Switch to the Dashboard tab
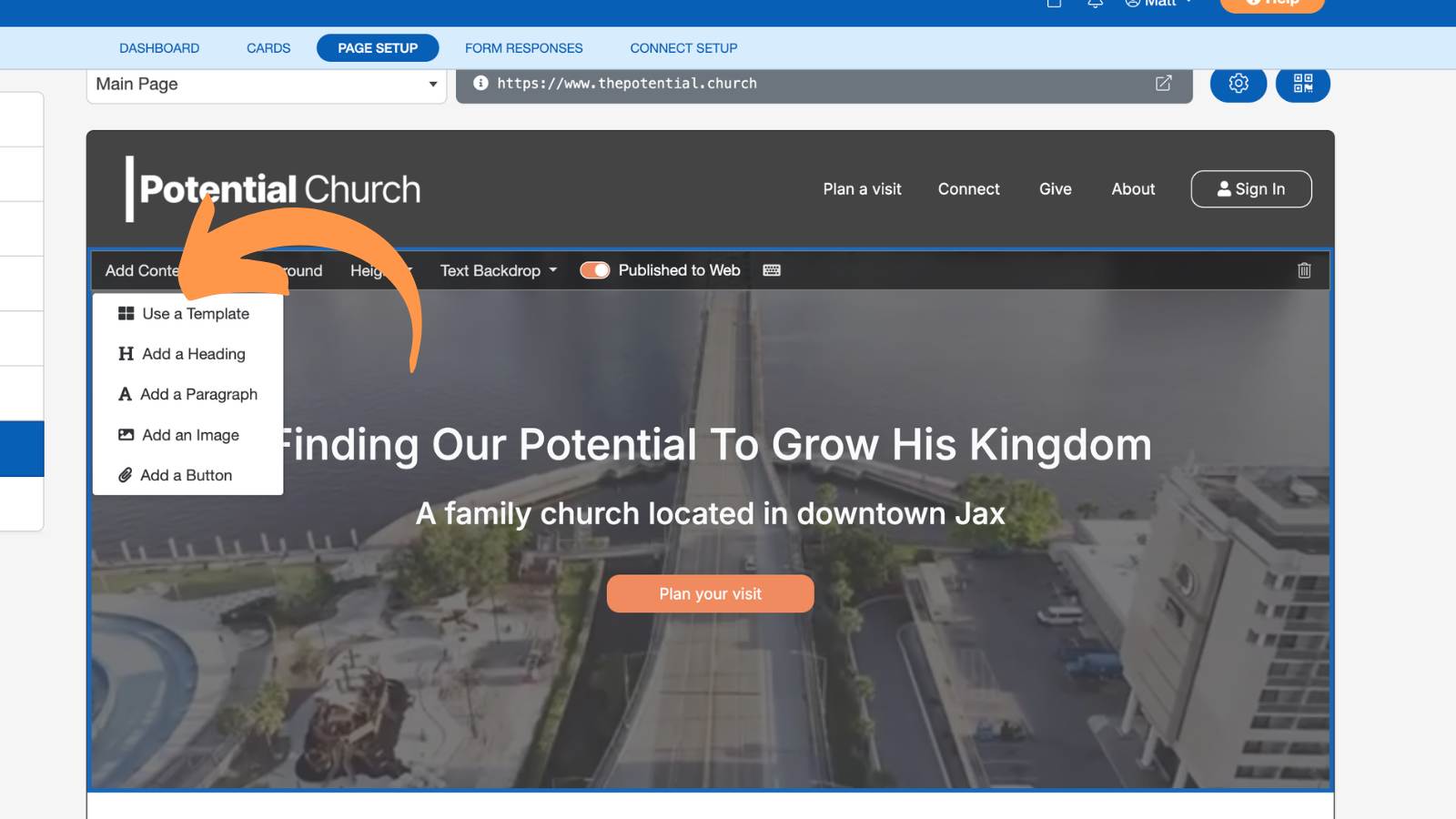Viewport: 1456px width, 819px height. pos(159,48)
